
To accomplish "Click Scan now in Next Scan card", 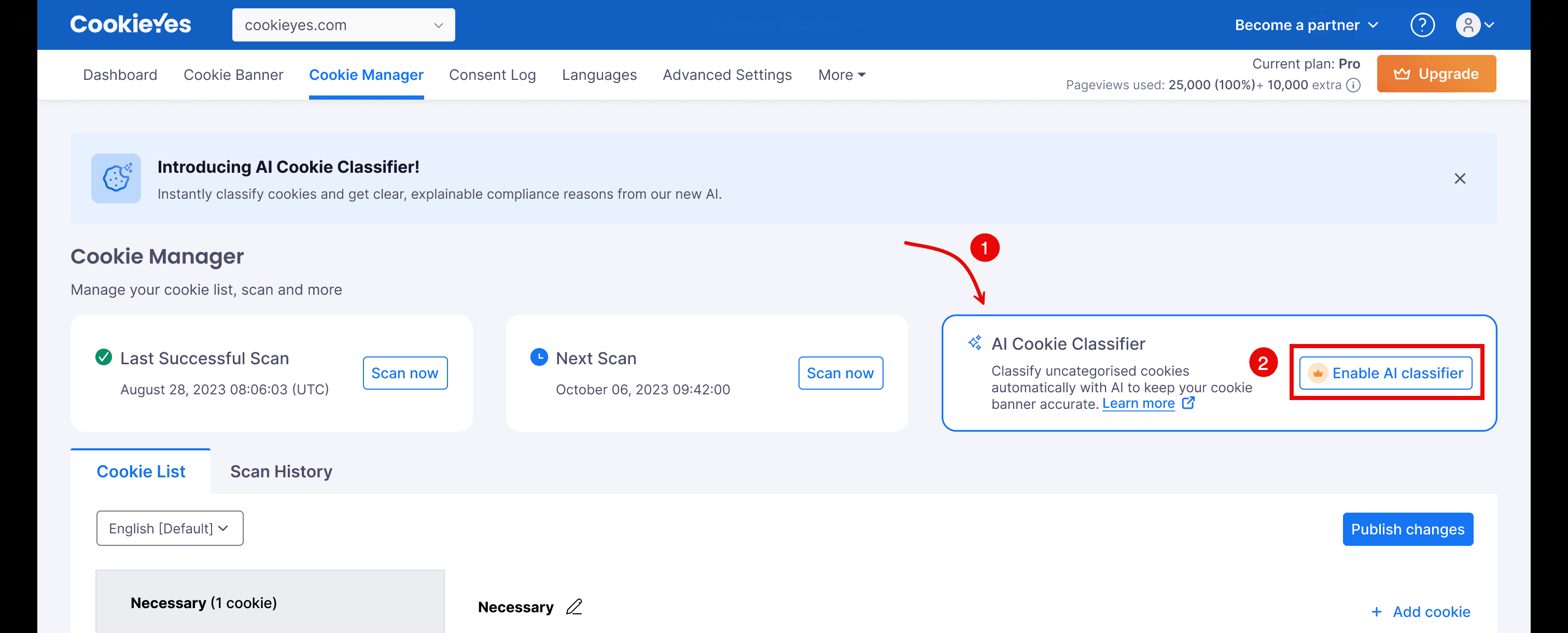I will coord(840,373).
